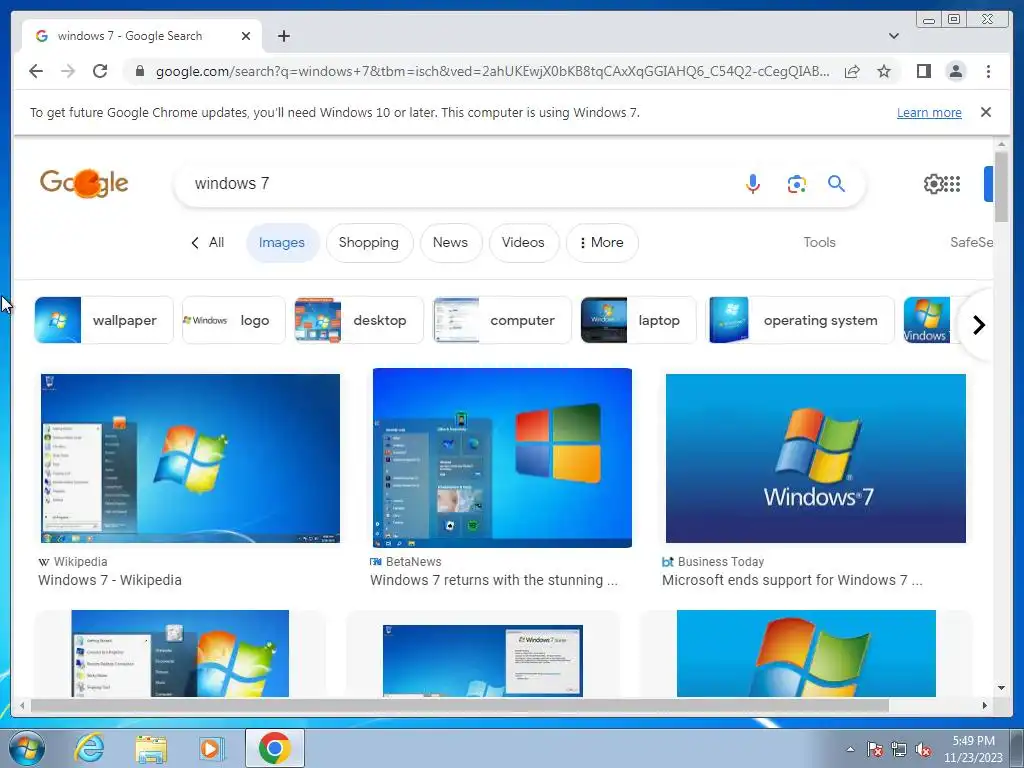The width and height of the screenshot is (1024, 768).
Task: Open the taskbar clock and date
Action: click(x=973, y=749)
